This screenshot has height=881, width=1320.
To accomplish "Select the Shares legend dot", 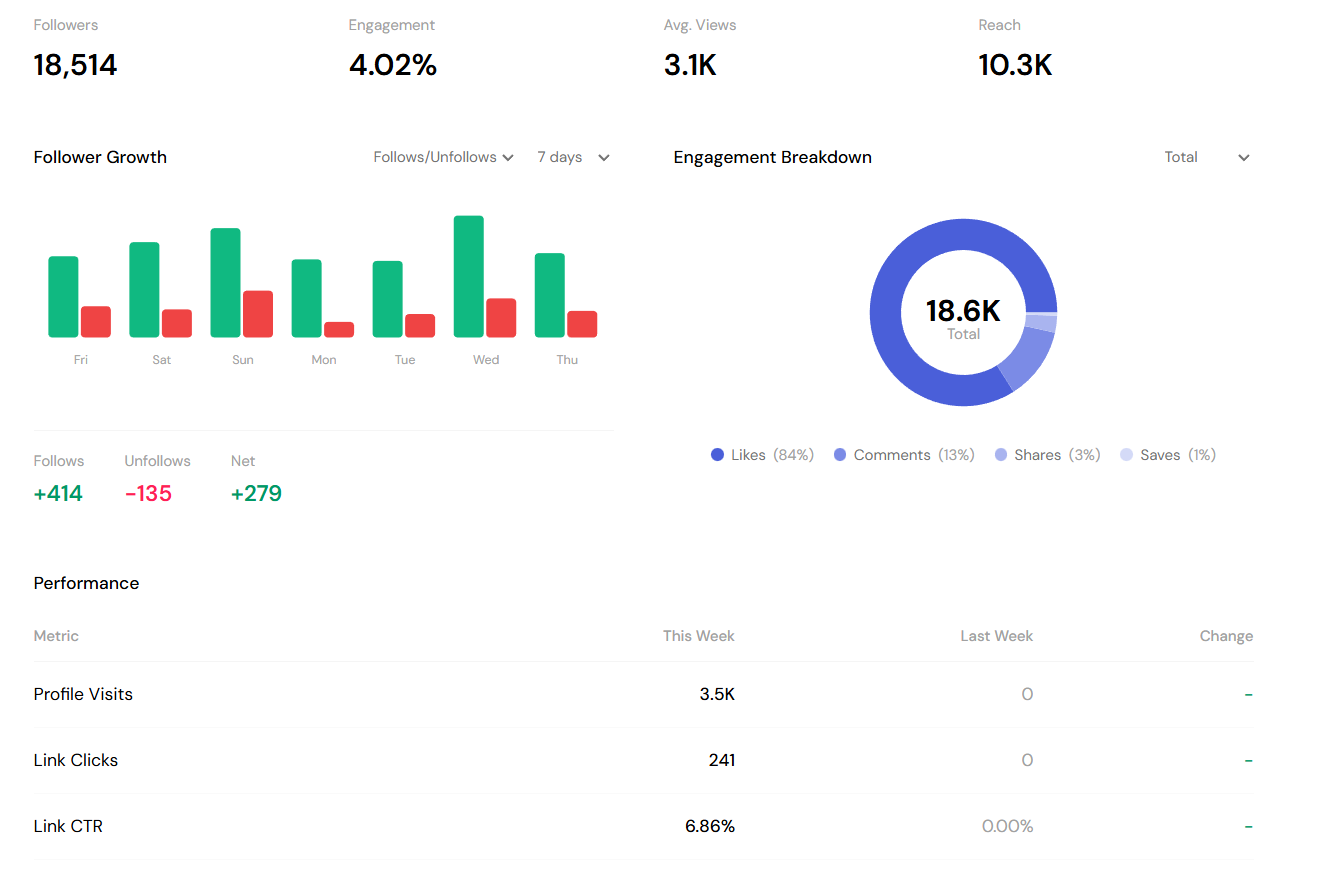I will [1001, 454].
